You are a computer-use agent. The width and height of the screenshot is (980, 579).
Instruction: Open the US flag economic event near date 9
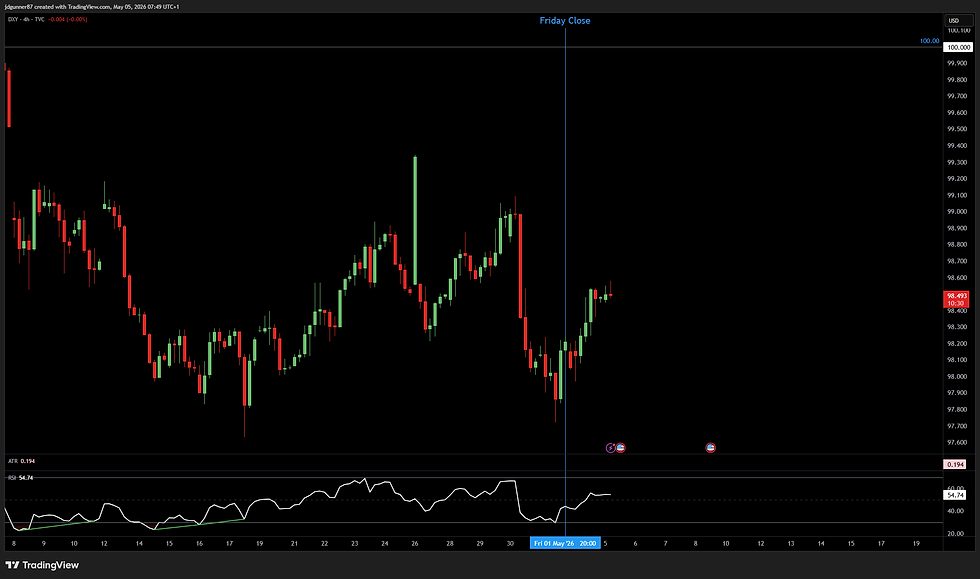click(x=711, y=448)
